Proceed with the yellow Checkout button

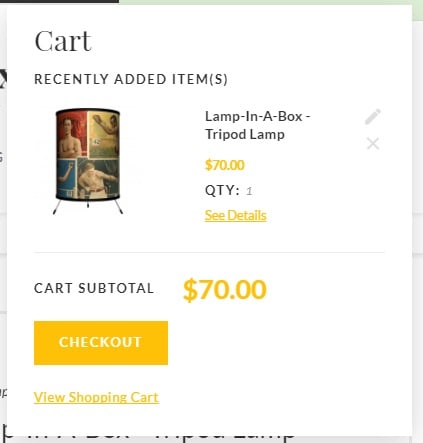pyautogui.click(x=101, y=343)
